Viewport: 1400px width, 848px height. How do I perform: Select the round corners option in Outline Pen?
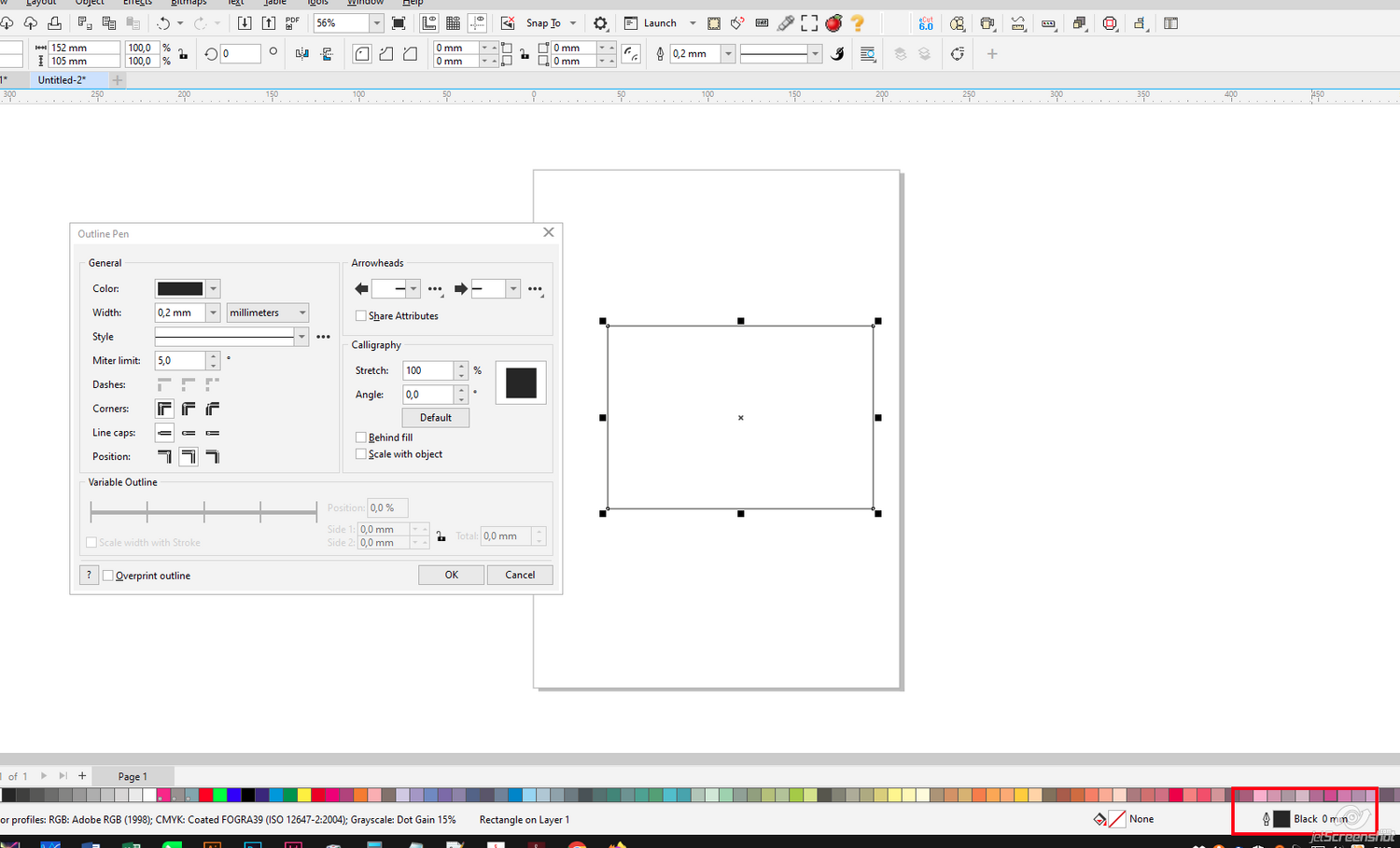pyautogui.click(x=189, y=409)
